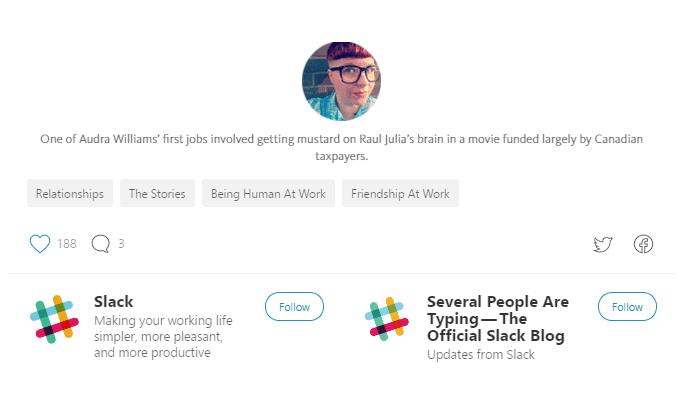Viewport: 690px width, 400px height.
Task: Click the Slack tagline about working life
Action: (x=163, y=337)
